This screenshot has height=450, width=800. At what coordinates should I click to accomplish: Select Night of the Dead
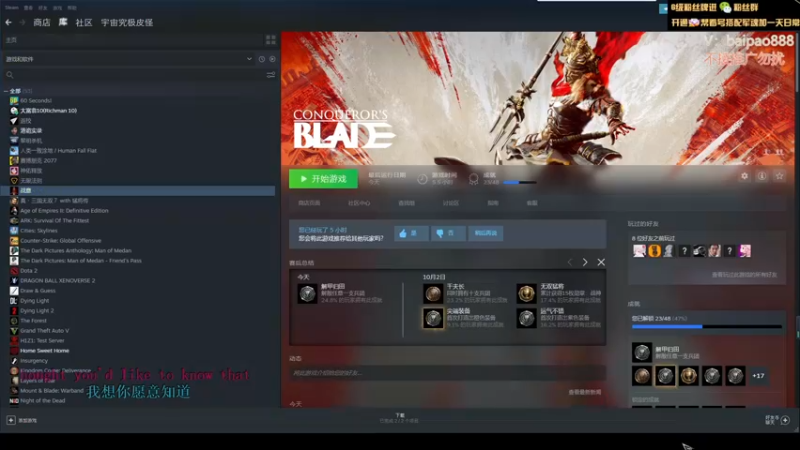pos(42,401)
